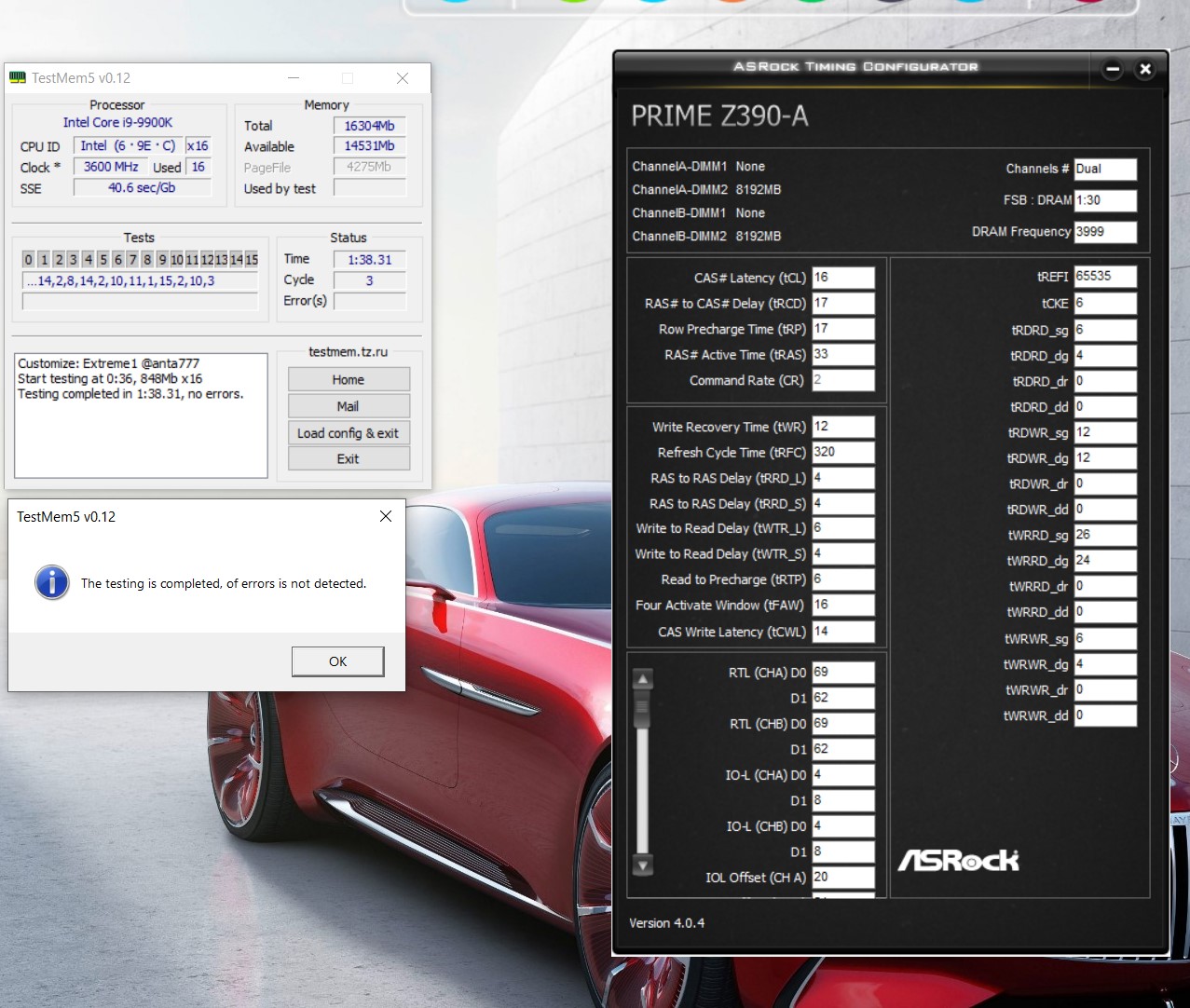Close the TestMem5 completion dialog
This screenshot has height=1008, width=1190.
click(386, 516)
